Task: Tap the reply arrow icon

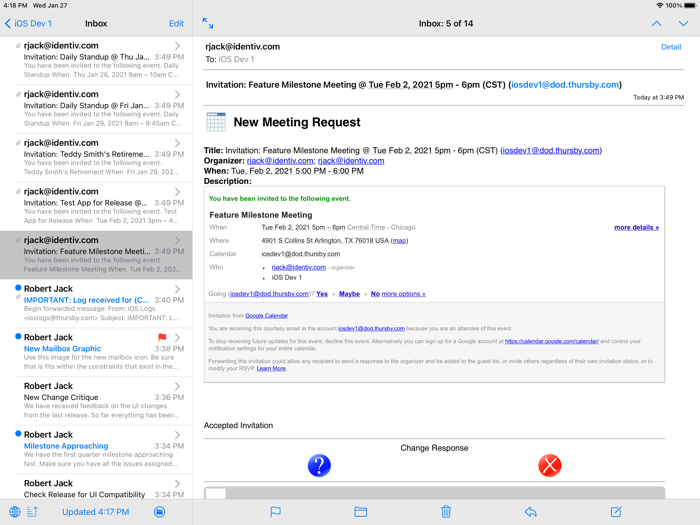Action: (531, 511)
